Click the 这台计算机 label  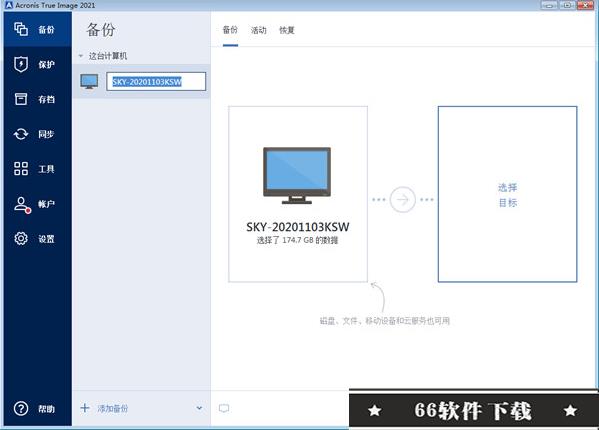coord(108,56)
